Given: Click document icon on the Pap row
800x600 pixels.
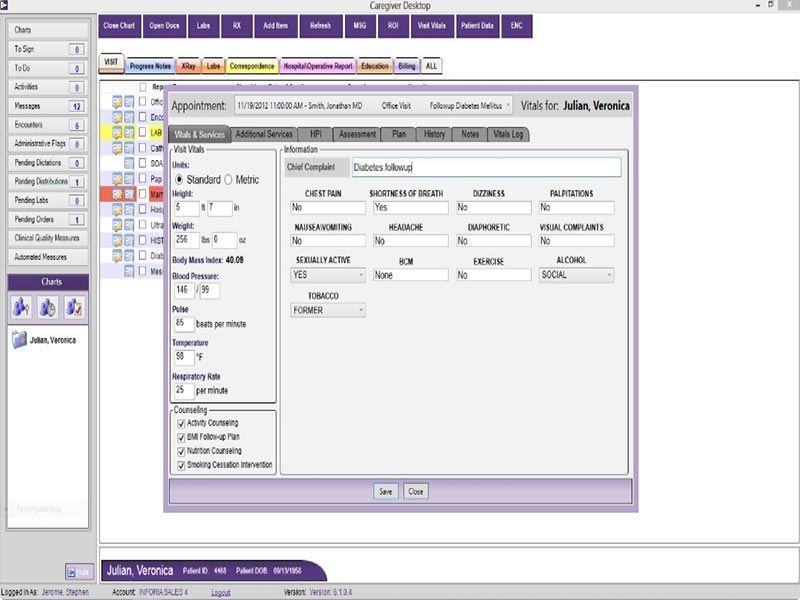Looking at the screenshot, I should [129, 179].
